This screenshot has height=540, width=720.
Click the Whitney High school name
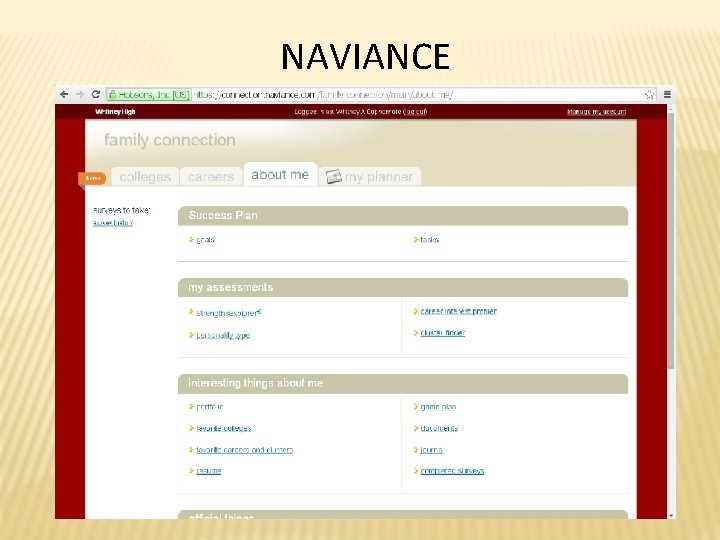pyautogui.click(x=115, y=112)
